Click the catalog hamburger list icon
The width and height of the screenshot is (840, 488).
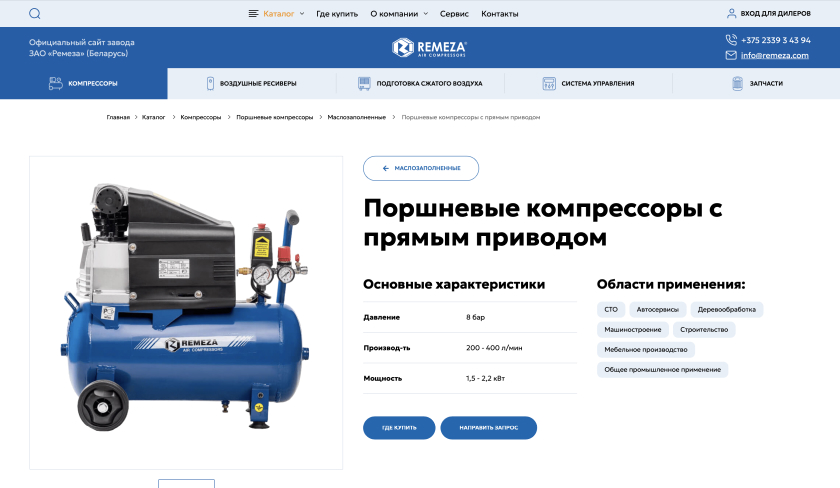253,14
